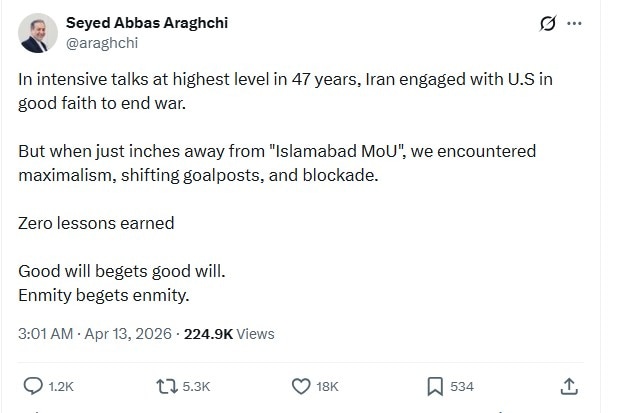Image resolution: width=622 pixels, height=413 pixels.
Task: Click the 18K likes count
Action: 328,386
